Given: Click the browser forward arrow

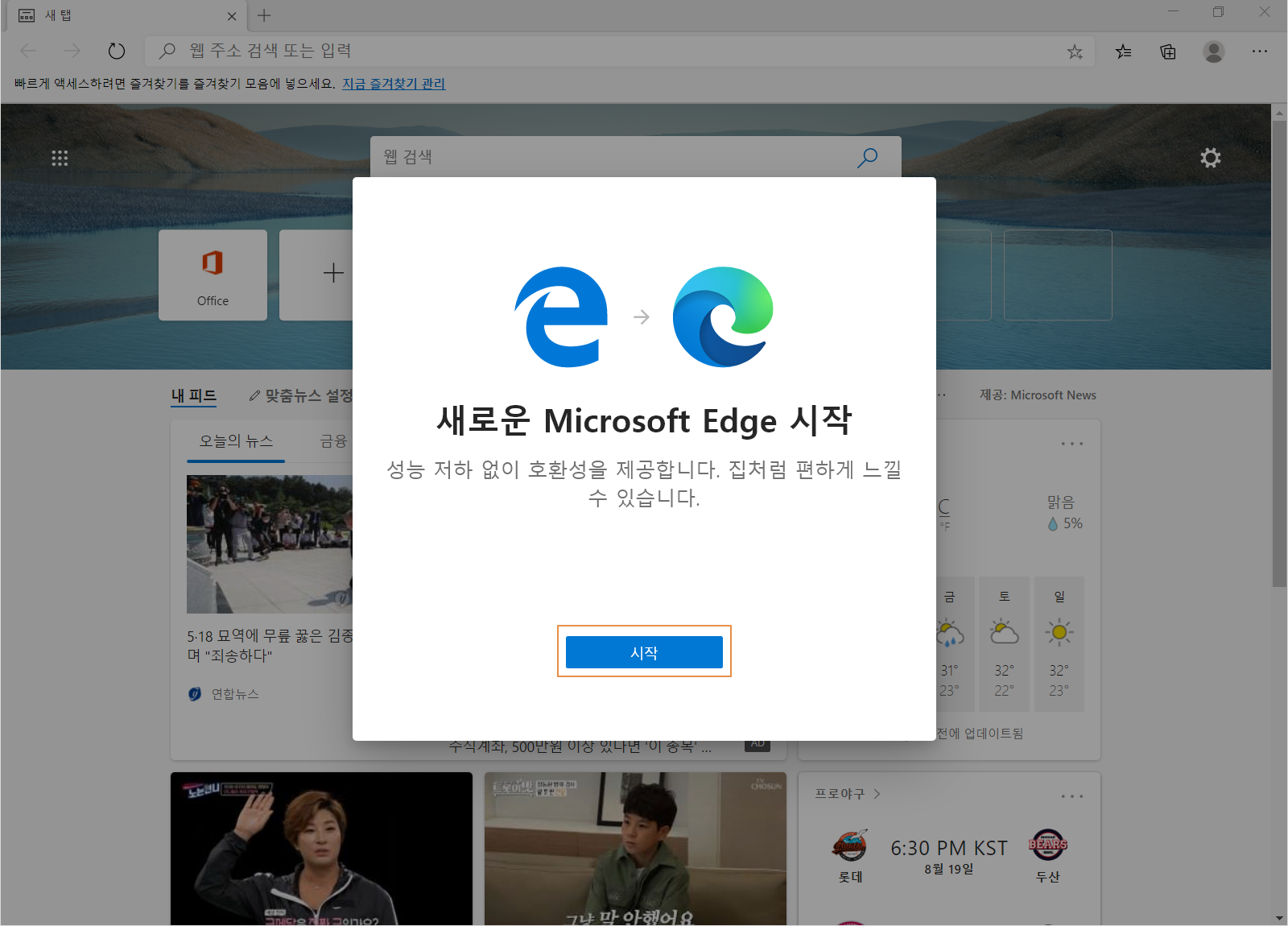Looking at the screenshot, I should point(72,52).
